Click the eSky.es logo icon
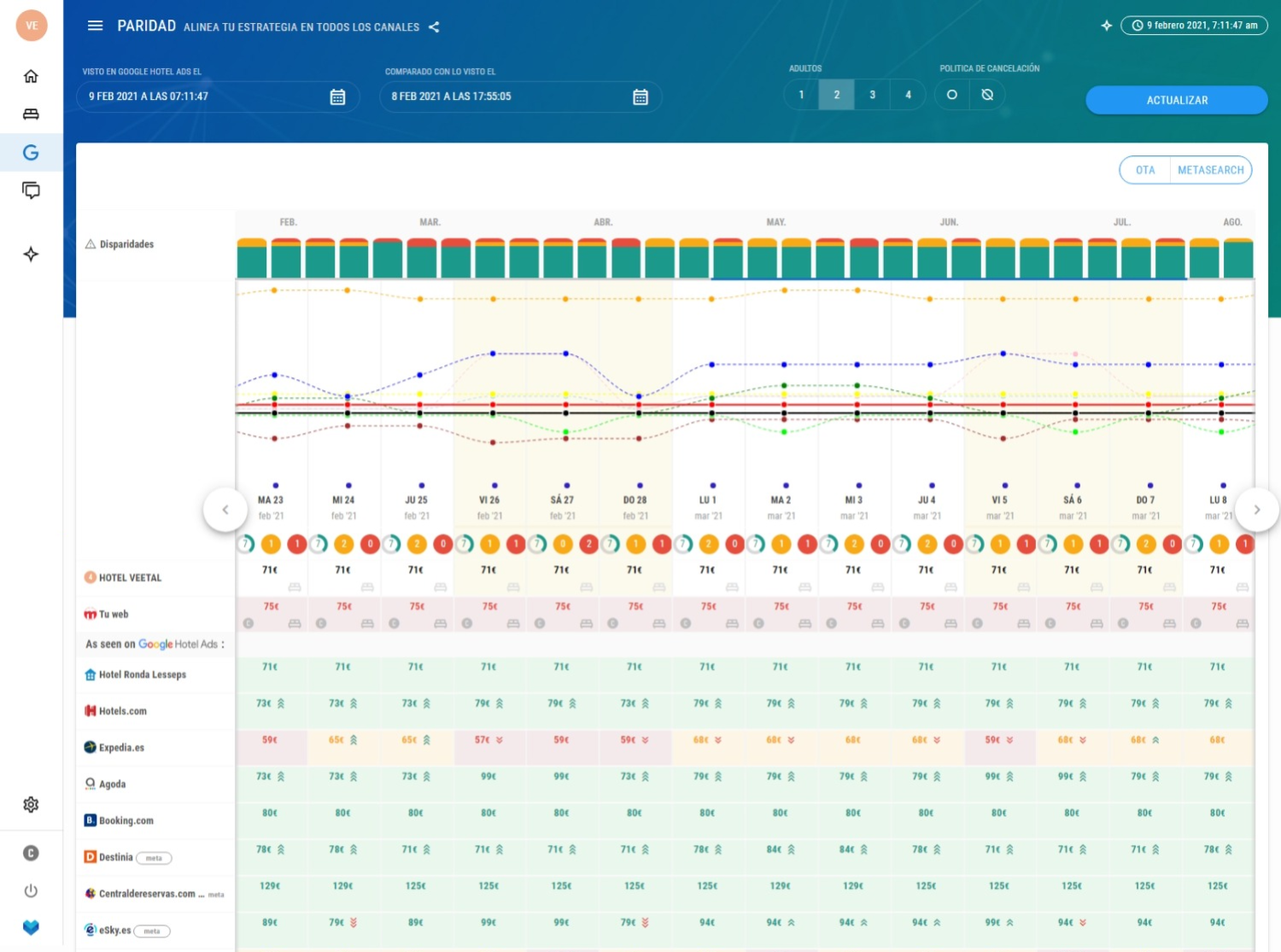 (90, 930)
